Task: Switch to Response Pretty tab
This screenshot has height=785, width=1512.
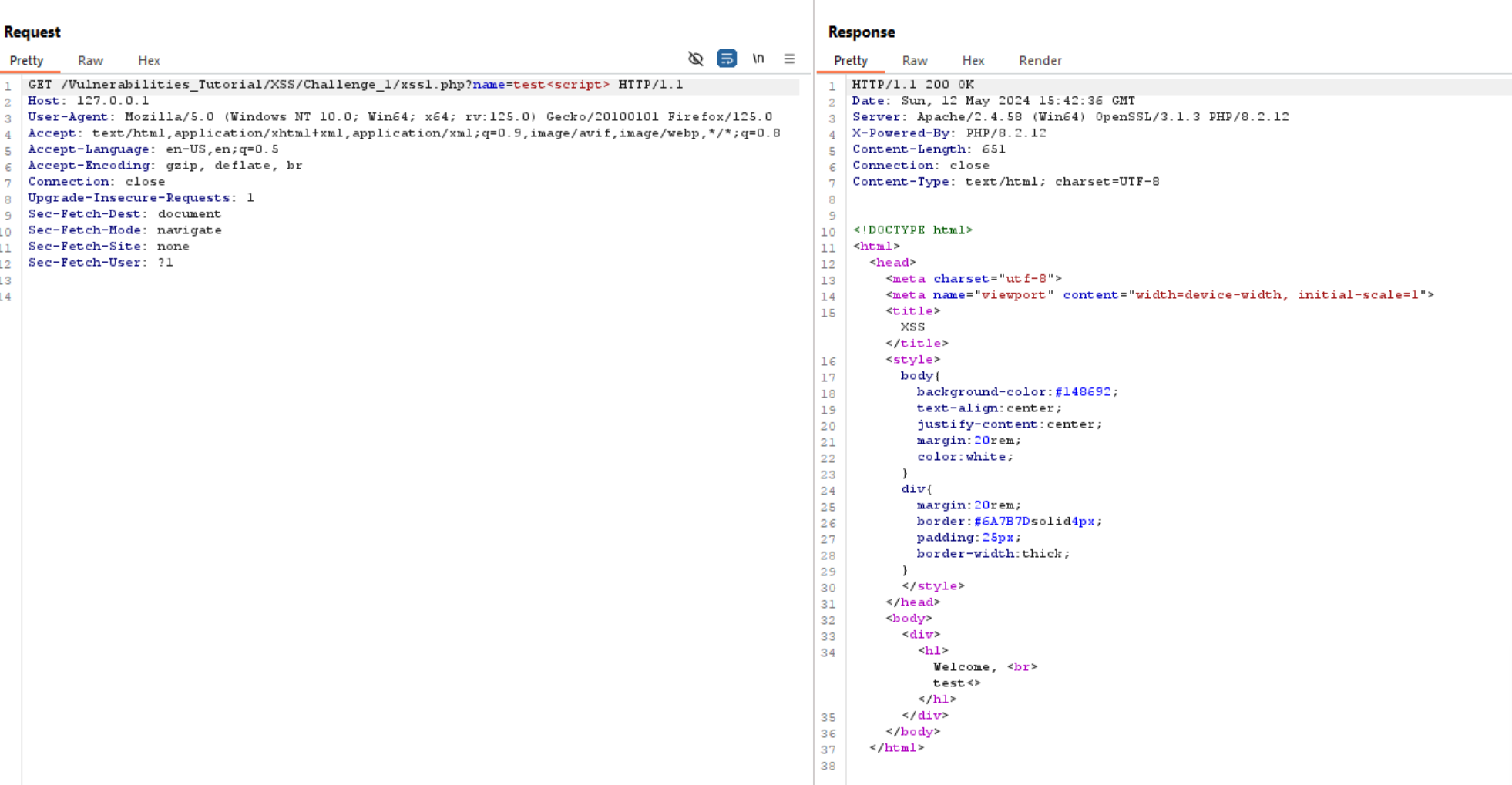Action: 851,61
